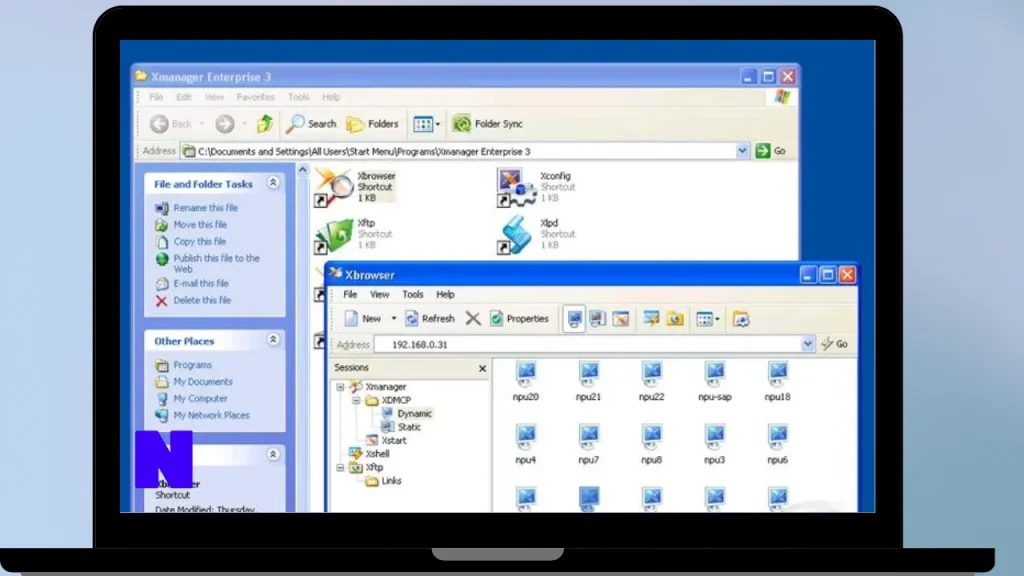Go to My Documents in Other Places
This screenshot has height=576, width=1024.
[x=202, y=382]
